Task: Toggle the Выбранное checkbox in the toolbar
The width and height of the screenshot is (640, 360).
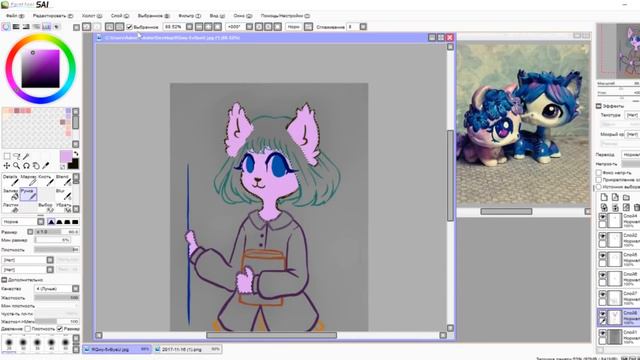Action: pos(130,27)
